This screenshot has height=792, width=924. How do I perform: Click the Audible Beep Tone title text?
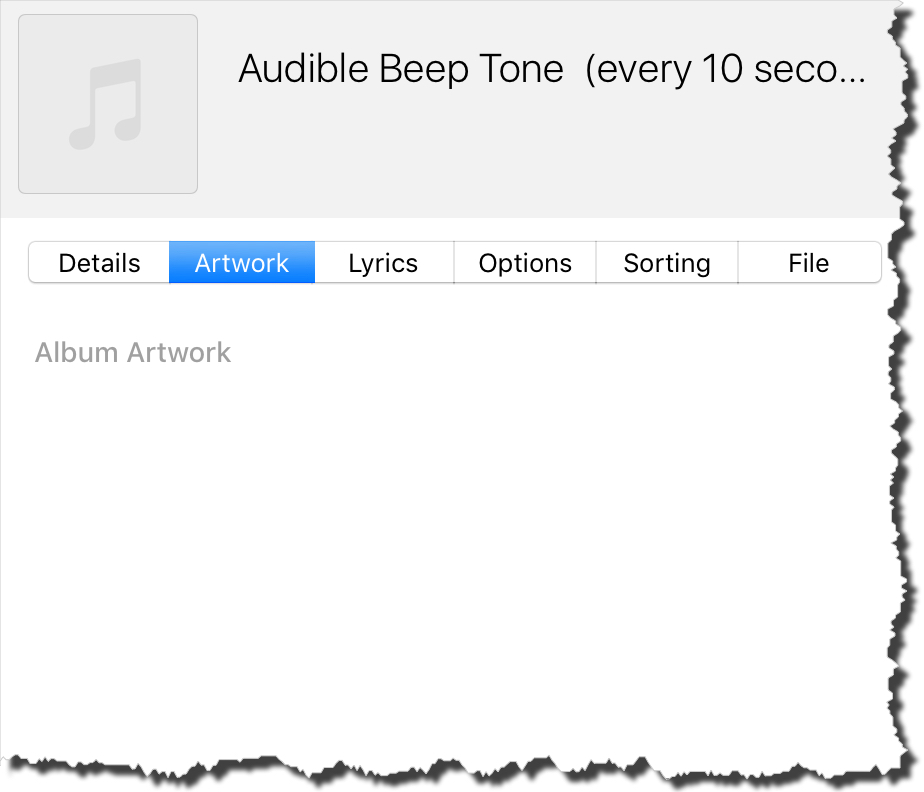(x=552, y=69)
